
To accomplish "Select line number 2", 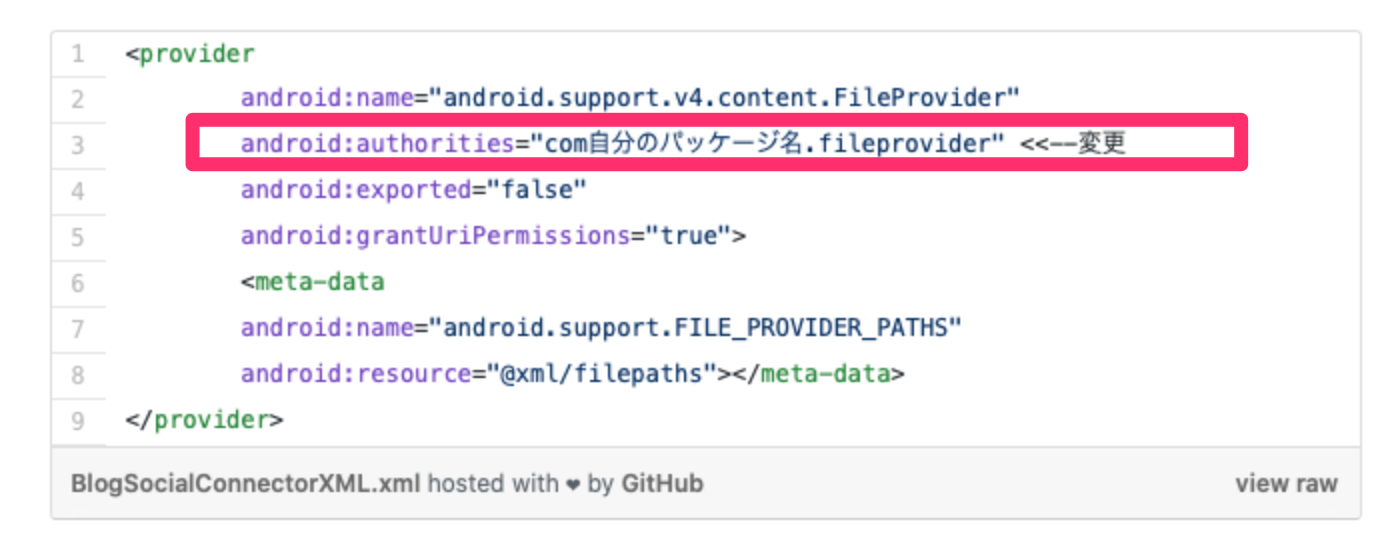I will 78,99.
